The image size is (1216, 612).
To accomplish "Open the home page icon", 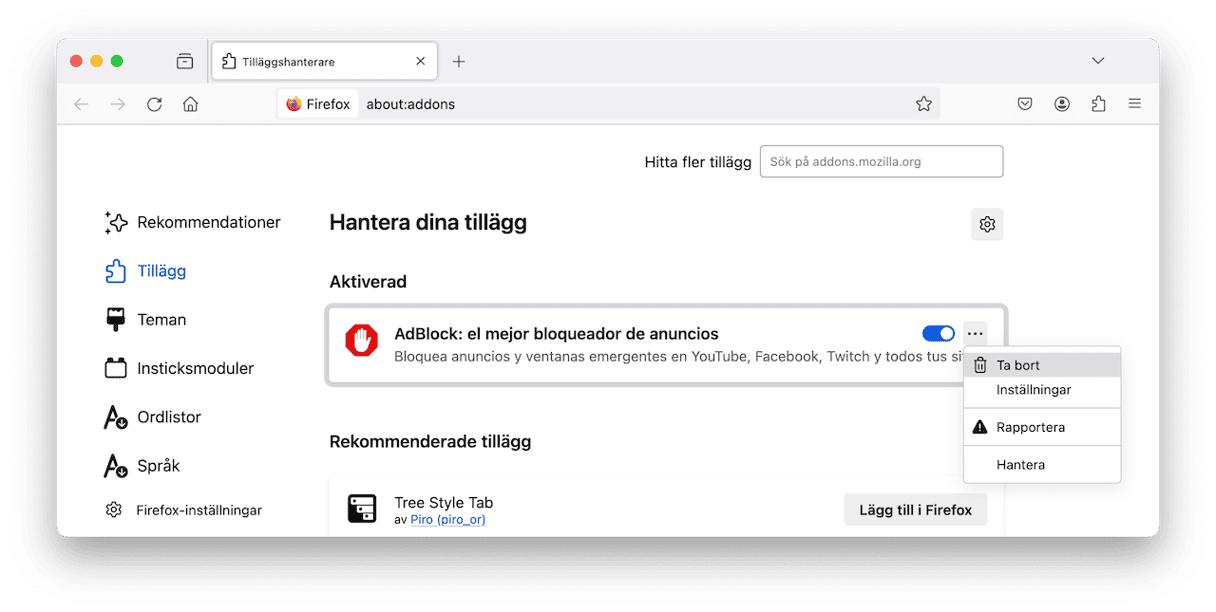I will pos(190,104).
